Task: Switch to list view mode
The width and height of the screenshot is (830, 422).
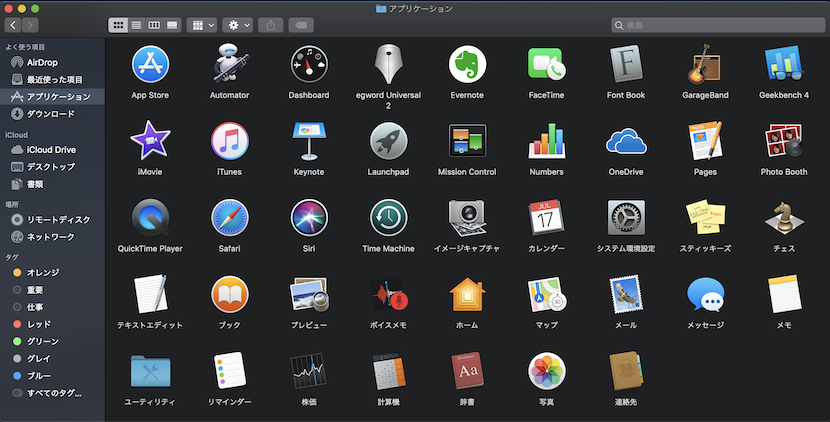Action: 137,25
